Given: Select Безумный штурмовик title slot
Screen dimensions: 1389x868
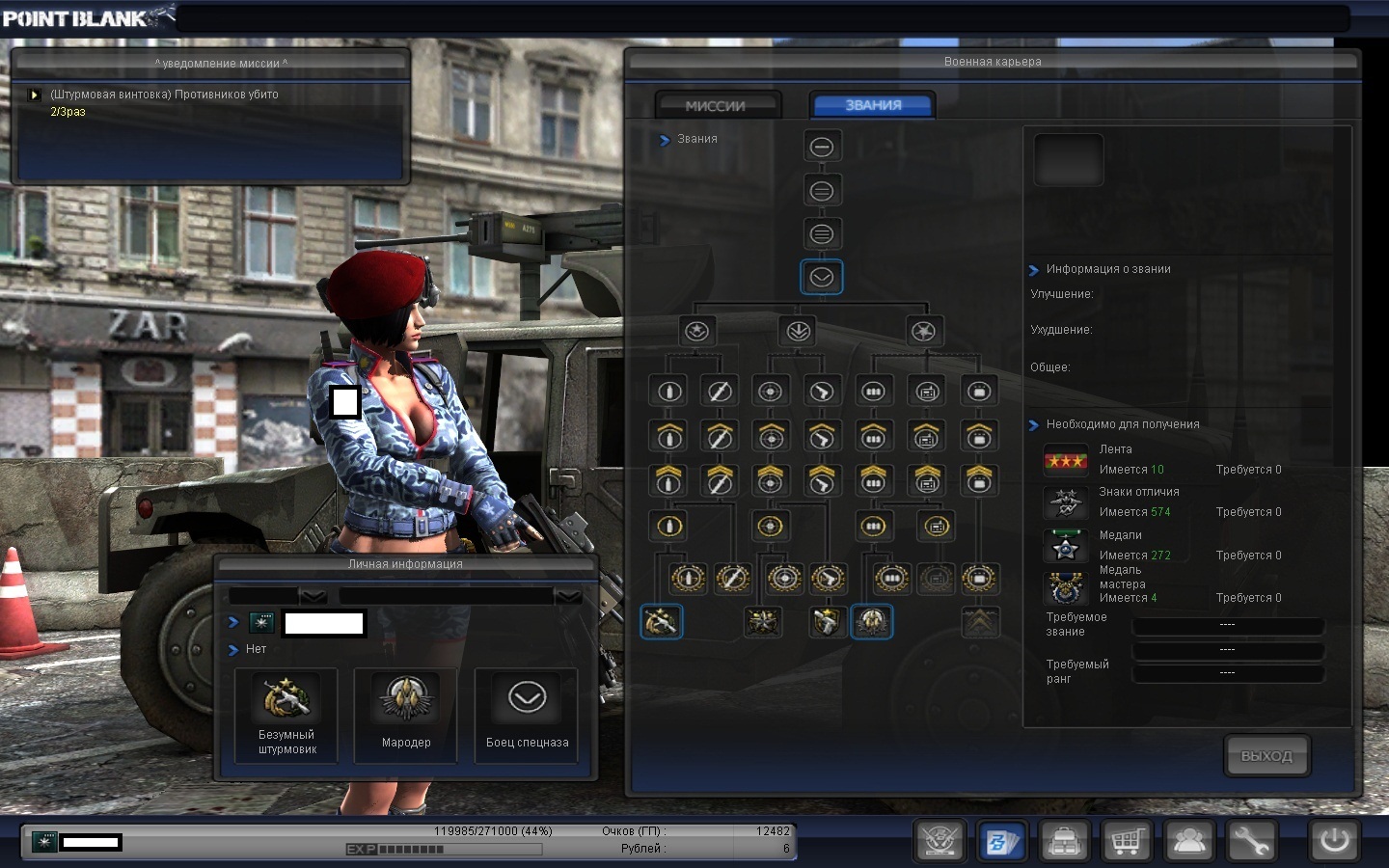Looking at the screenshot, I should [x=286, y=716].
